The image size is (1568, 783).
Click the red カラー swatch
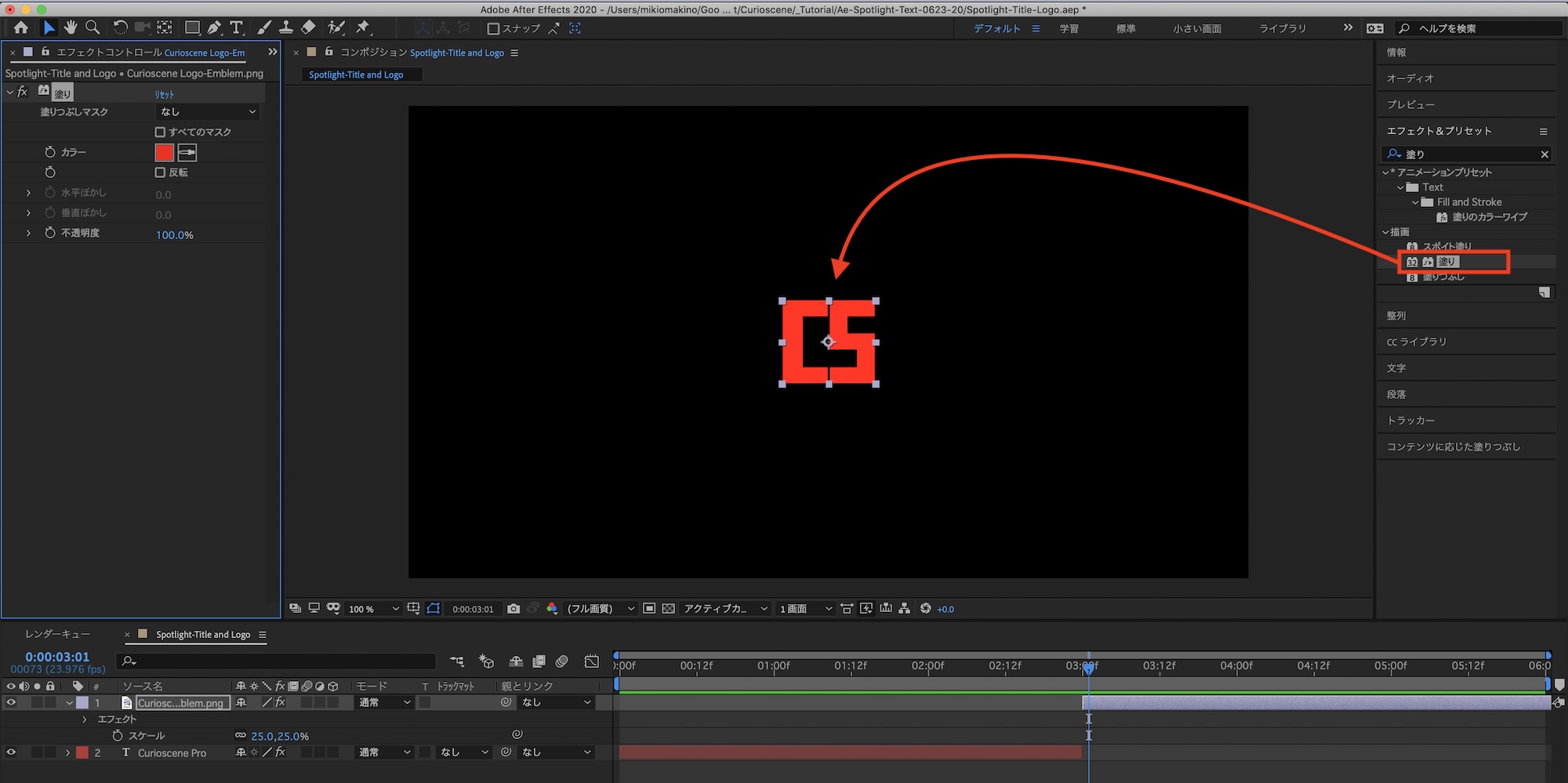coord(164,153)
